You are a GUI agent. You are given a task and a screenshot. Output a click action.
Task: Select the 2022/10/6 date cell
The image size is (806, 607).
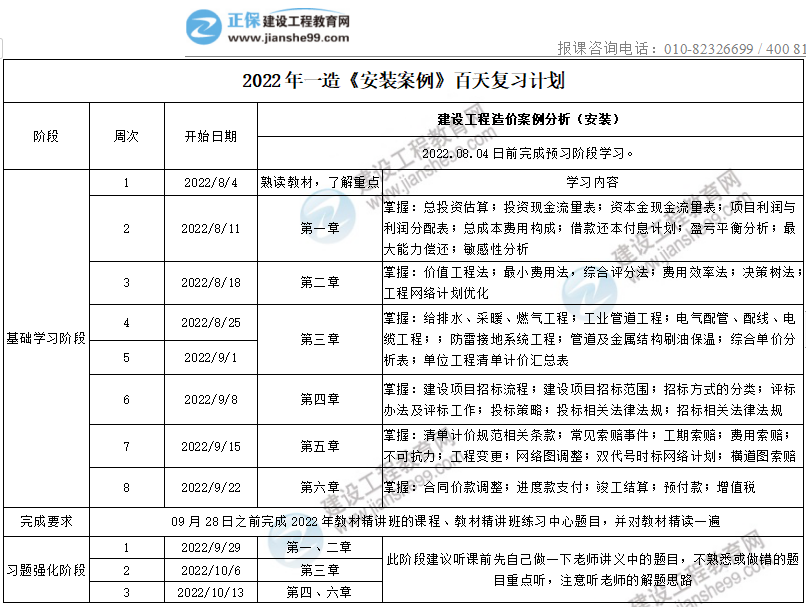[x=210, y=570]
